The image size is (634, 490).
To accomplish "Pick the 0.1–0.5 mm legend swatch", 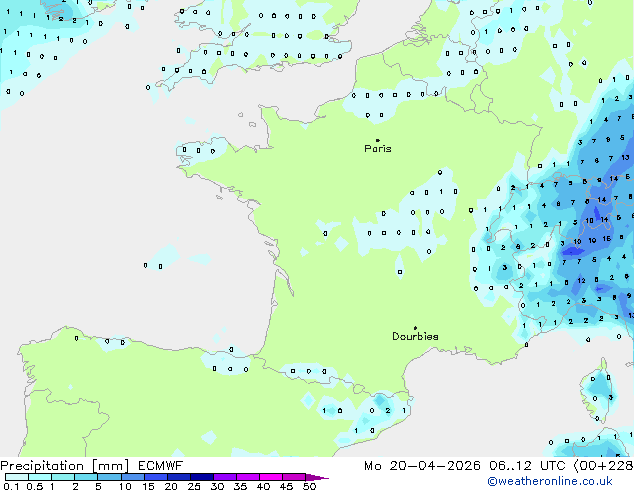I will 17,477.
